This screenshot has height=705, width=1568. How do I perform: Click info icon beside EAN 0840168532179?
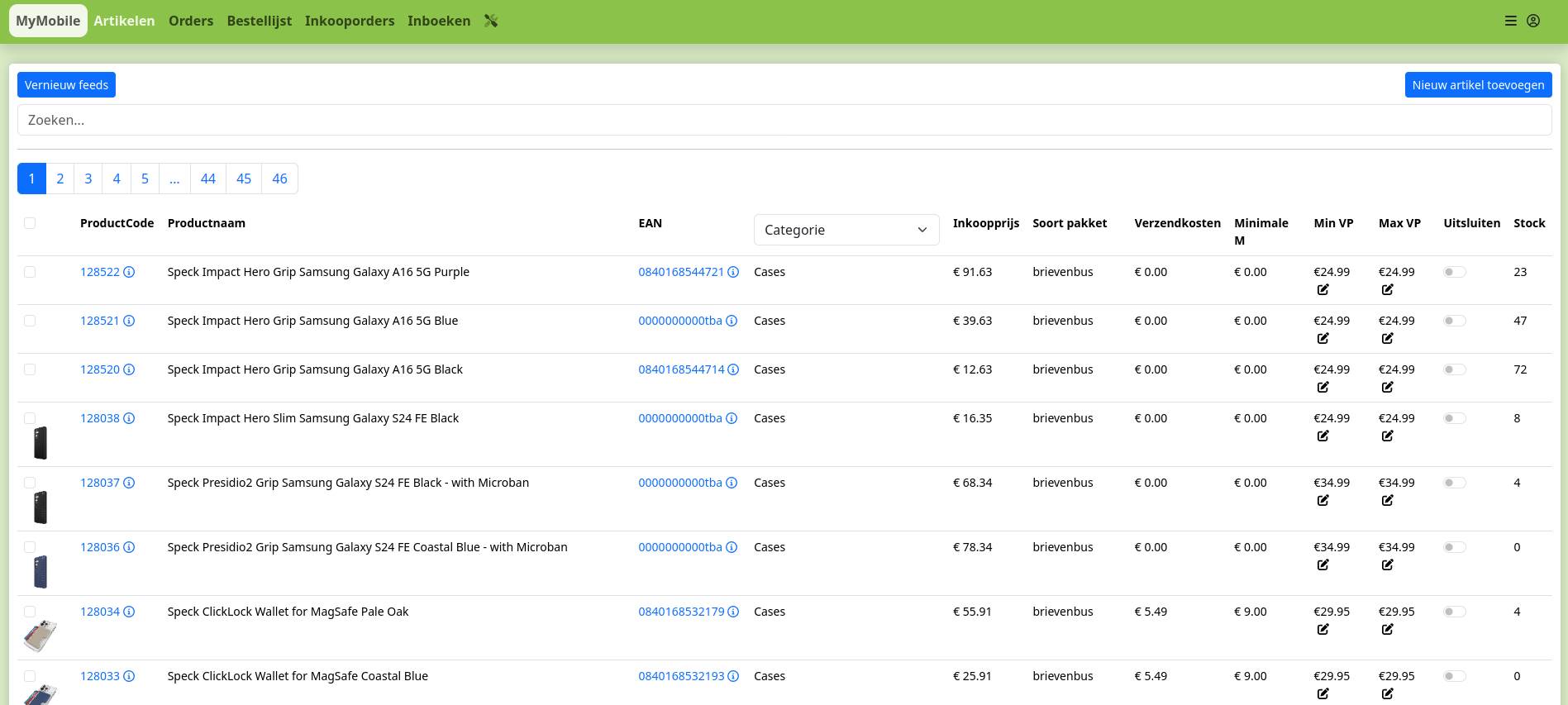733,612
